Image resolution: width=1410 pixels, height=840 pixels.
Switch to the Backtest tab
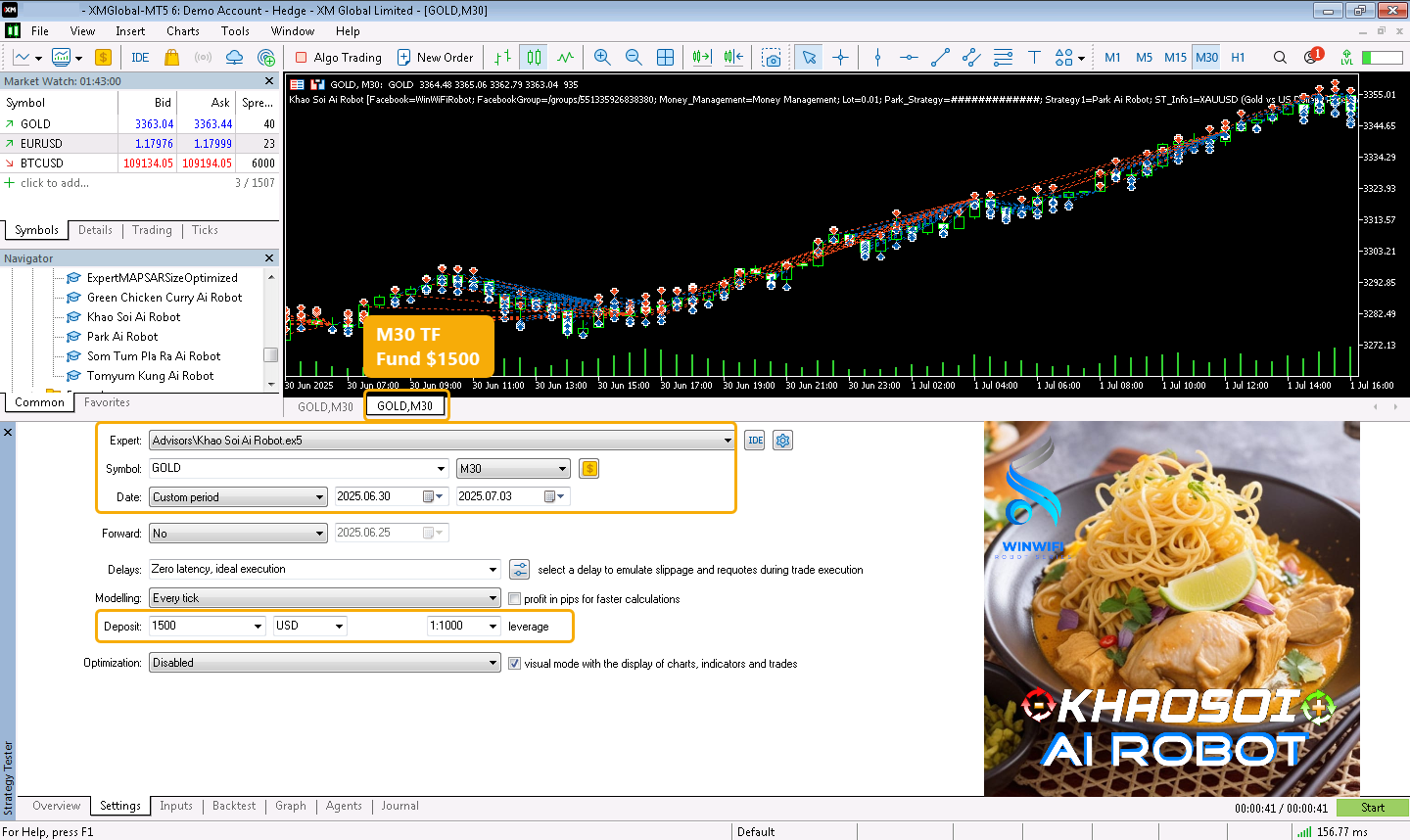(x=234, y=806)
